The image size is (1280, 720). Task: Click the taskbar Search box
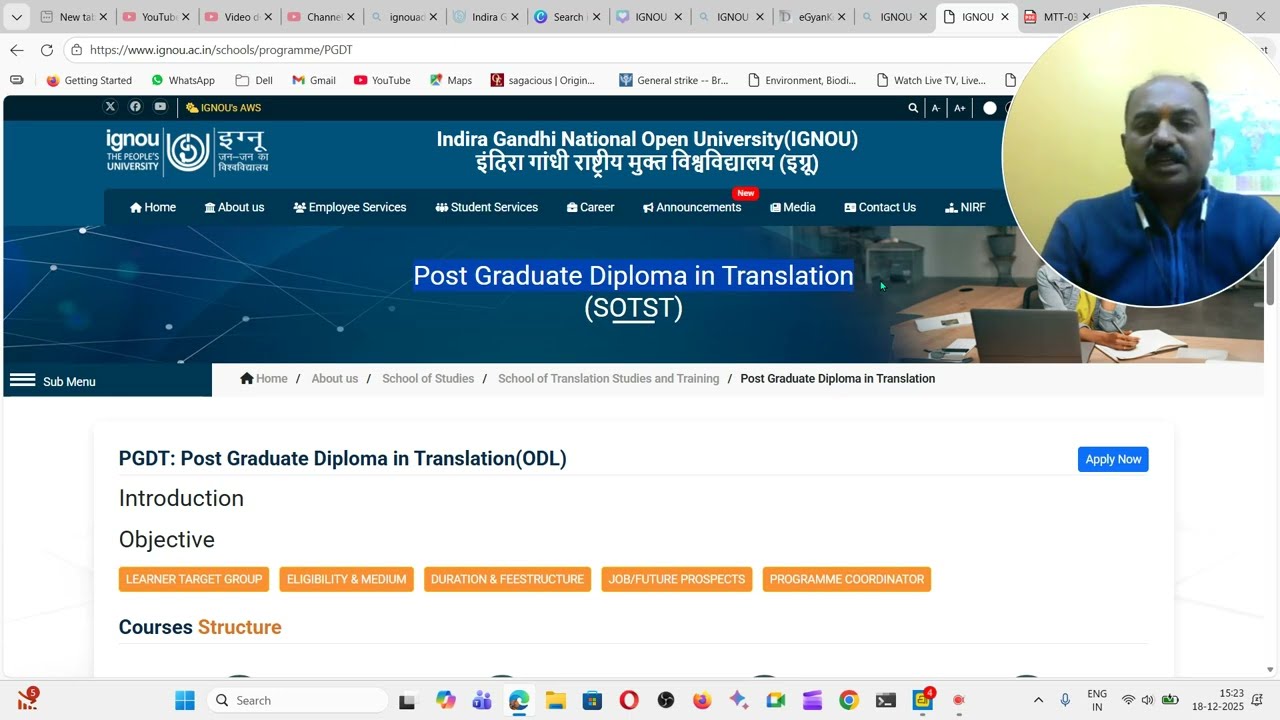pos(298,700)
